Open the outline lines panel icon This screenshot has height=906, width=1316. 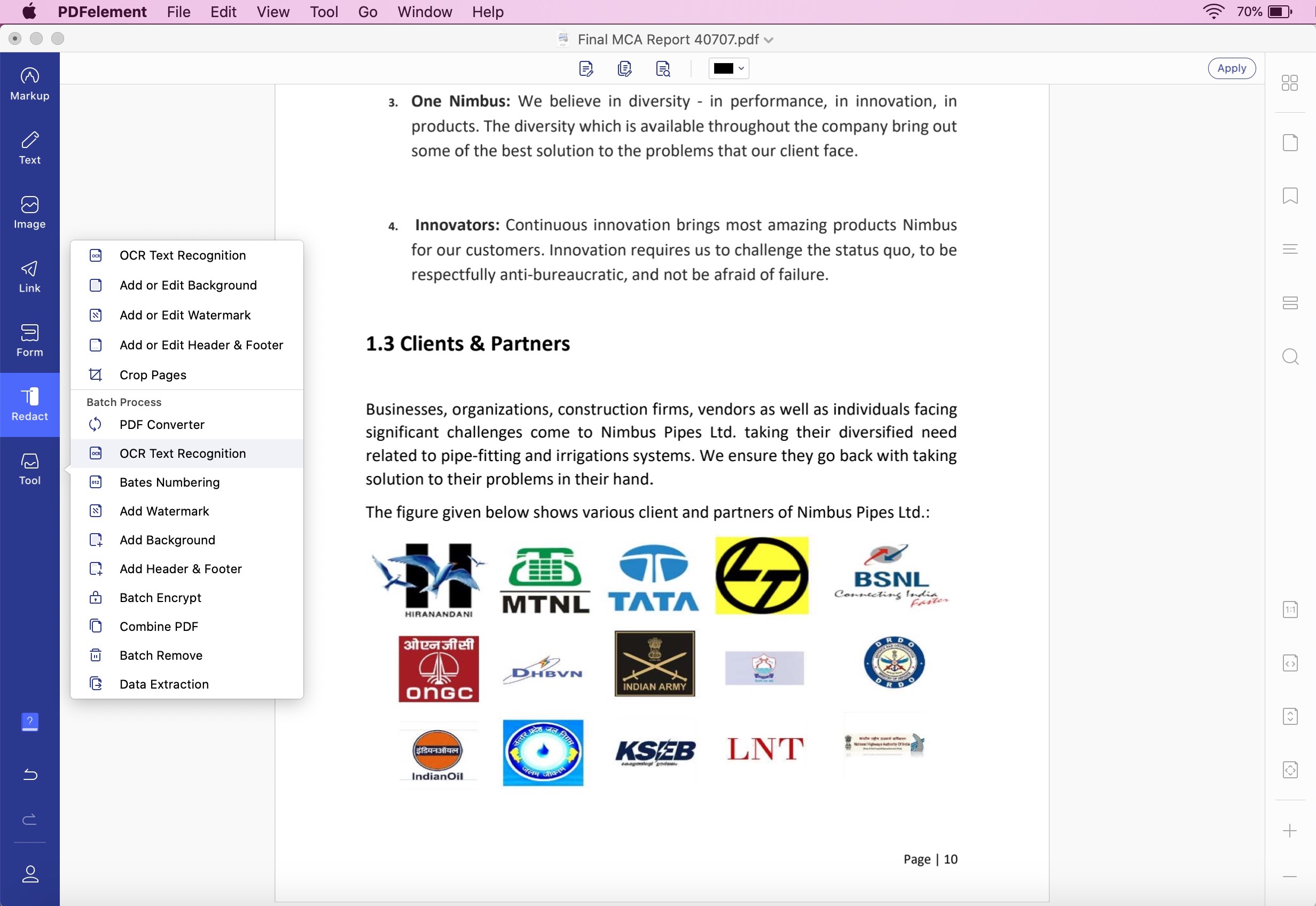tap(1290, 249)
